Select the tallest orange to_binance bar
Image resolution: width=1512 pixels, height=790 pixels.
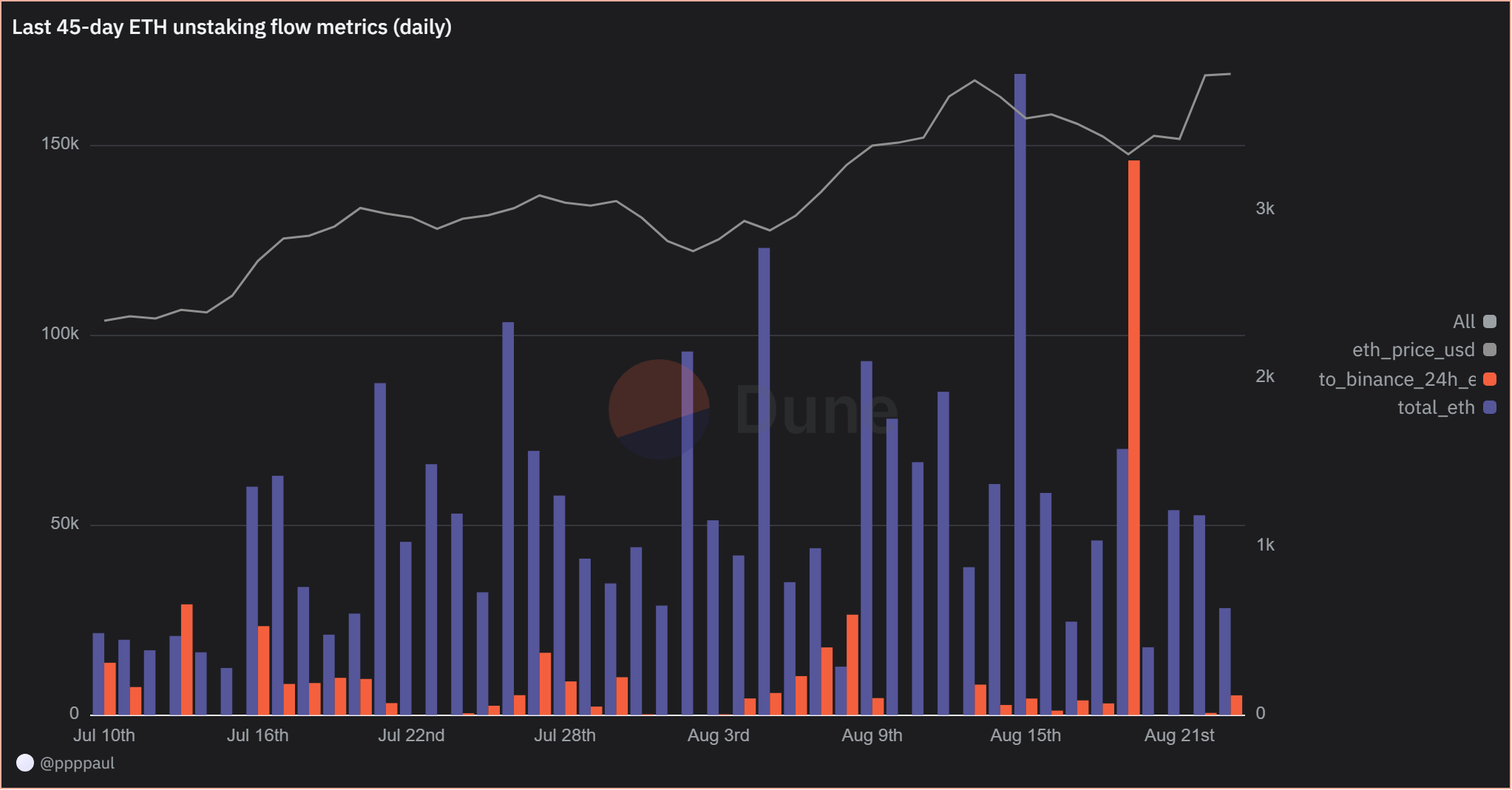coord(1133,437)
